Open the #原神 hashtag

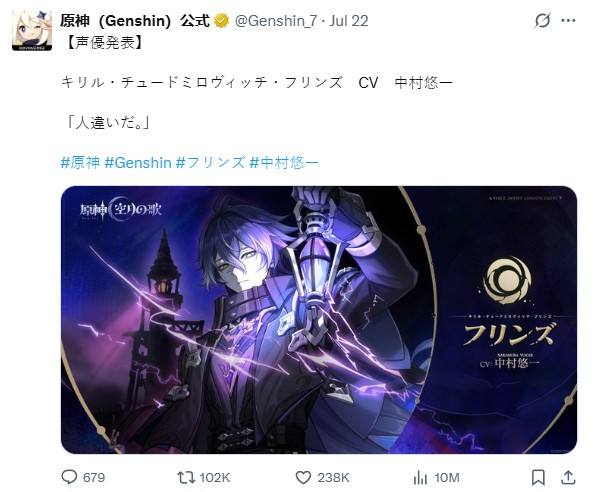click(x=80, y=163)
